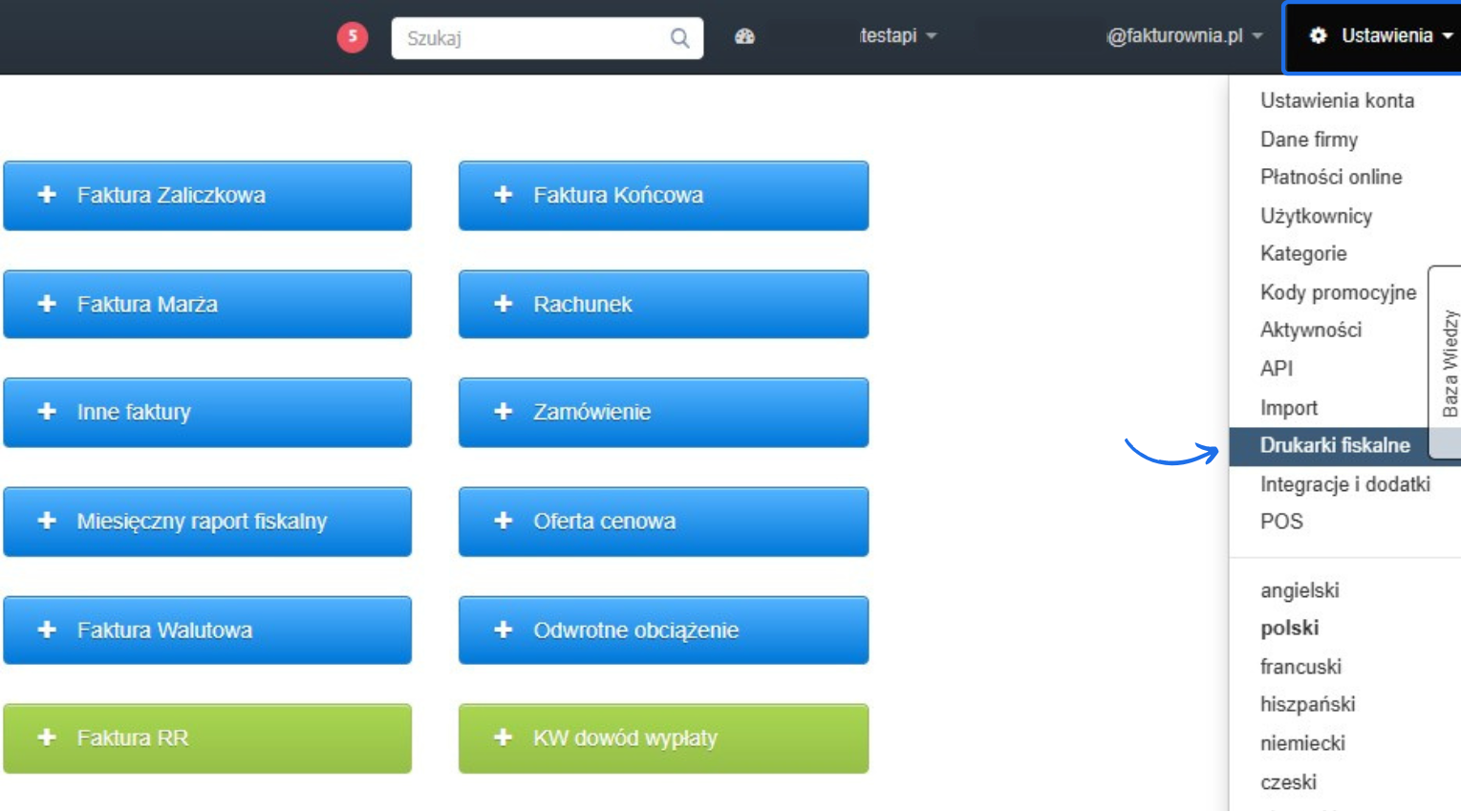Open Ustawienia konta
This screenshot has width=1461, height=812.
[1337, 100]
